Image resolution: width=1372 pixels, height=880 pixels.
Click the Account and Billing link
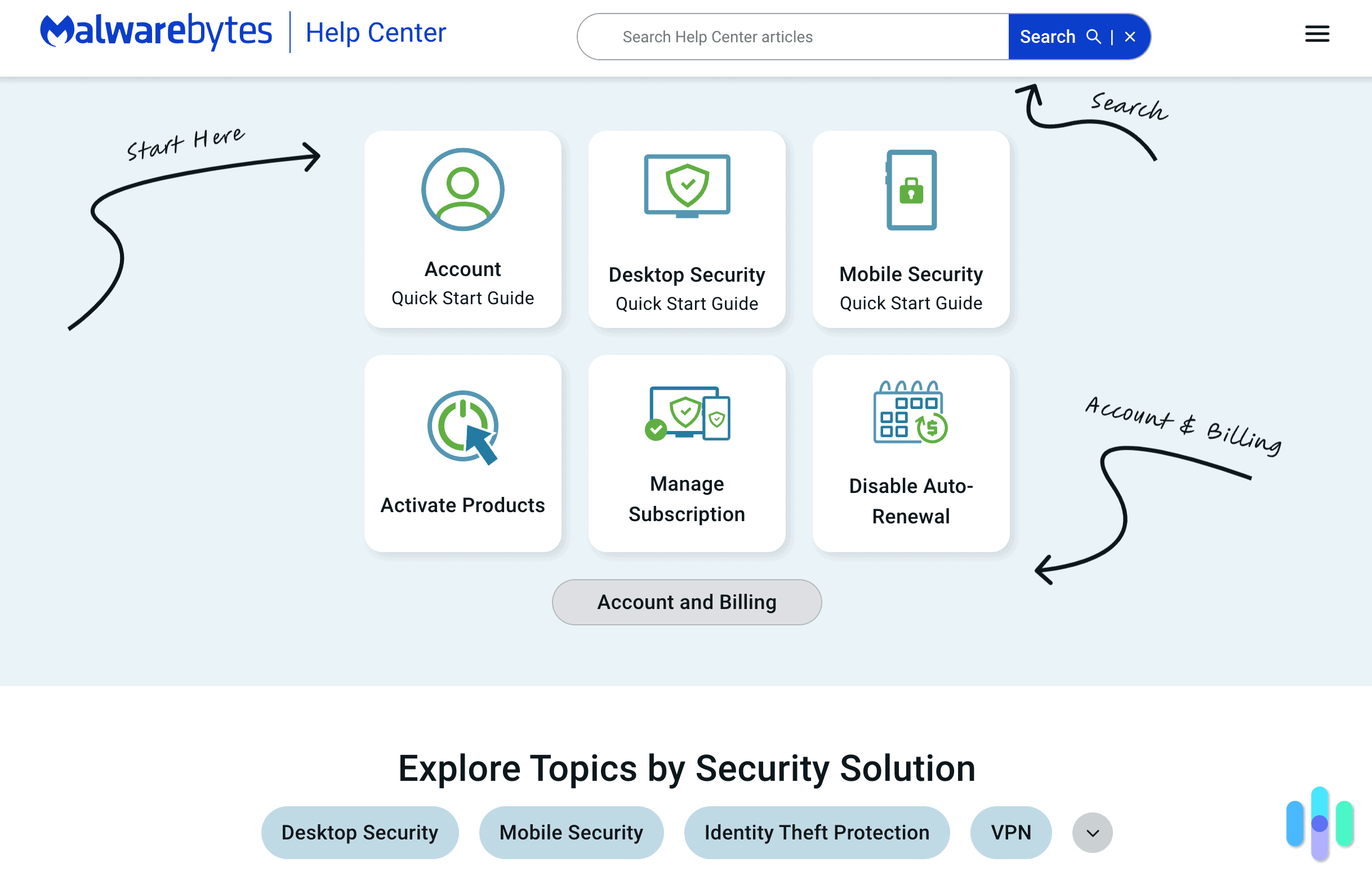tap(686, 601)
